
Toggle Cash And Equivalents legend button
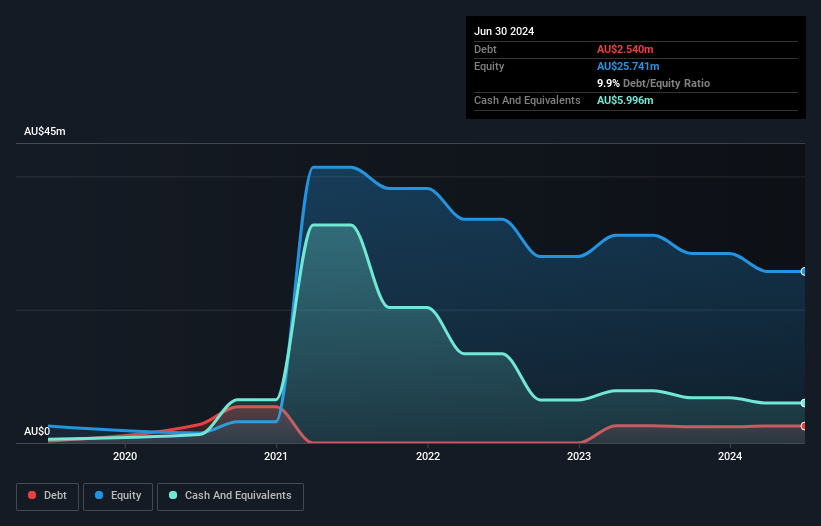pos(230,496)
